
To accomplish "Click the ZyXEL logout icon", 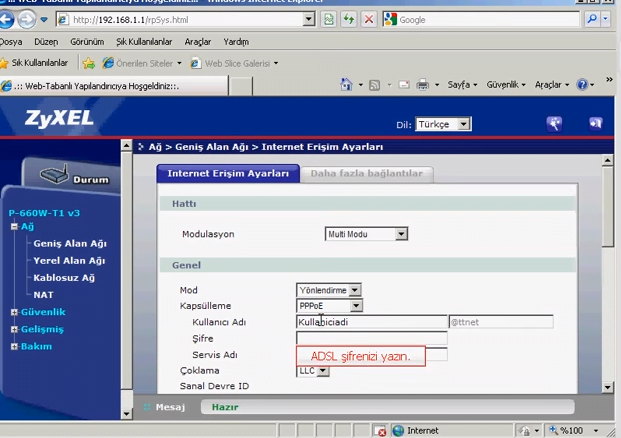I will [x=595, y=124].
